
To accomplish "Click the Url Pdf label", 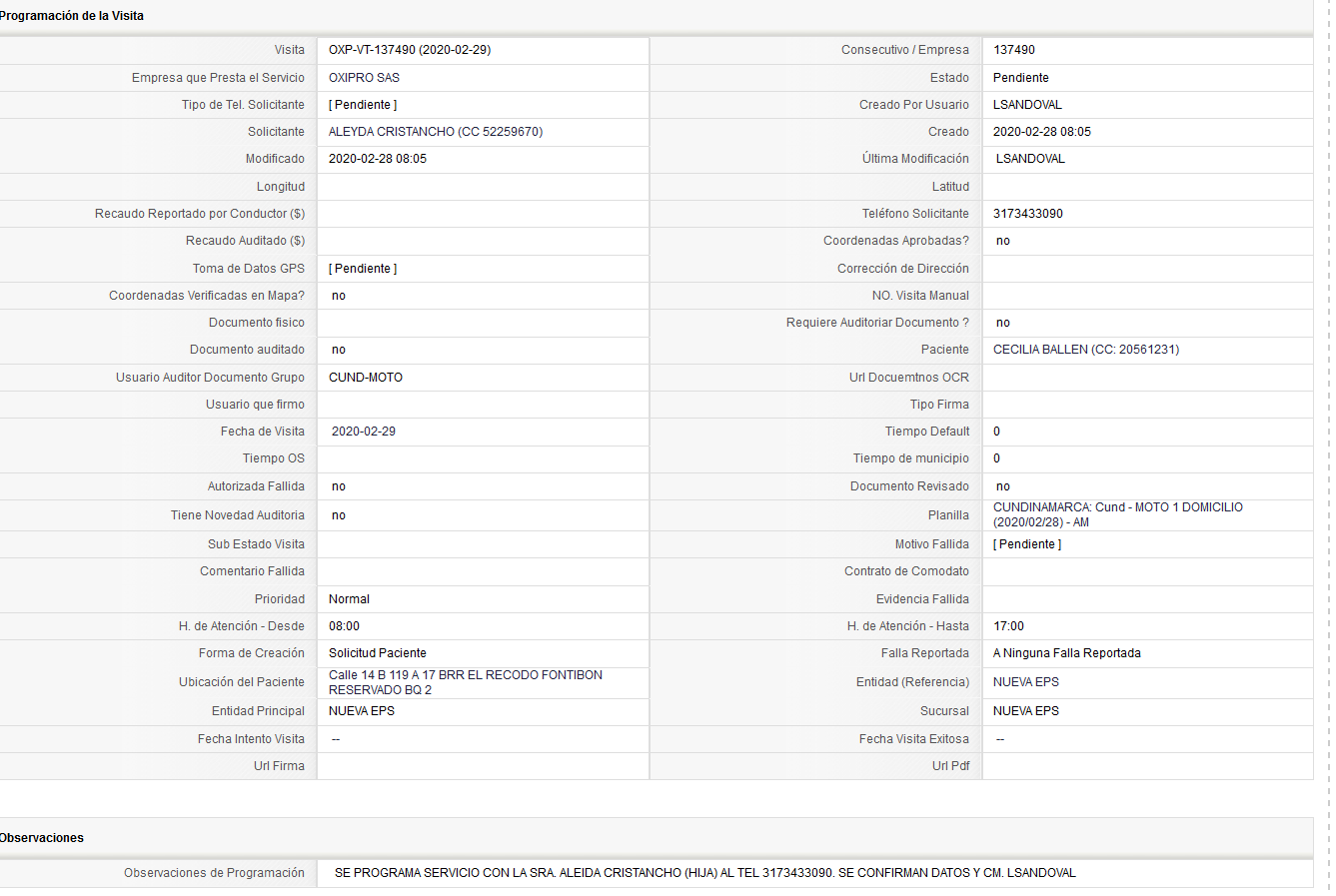I will click(950, 766).
